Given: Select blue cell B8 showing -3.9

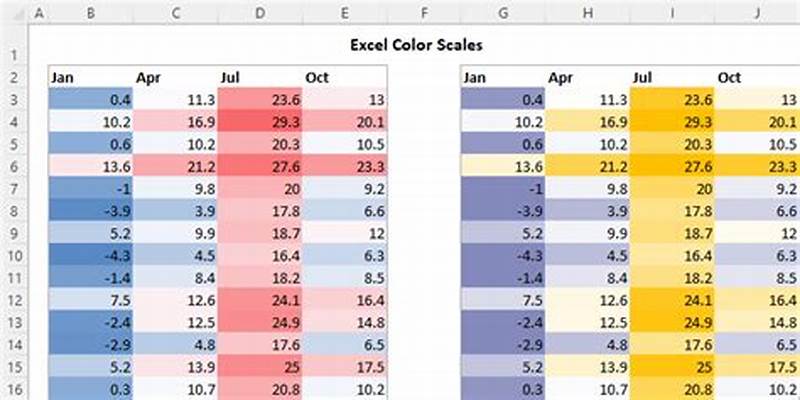Looking at the screenshot, I should (91, 211).
